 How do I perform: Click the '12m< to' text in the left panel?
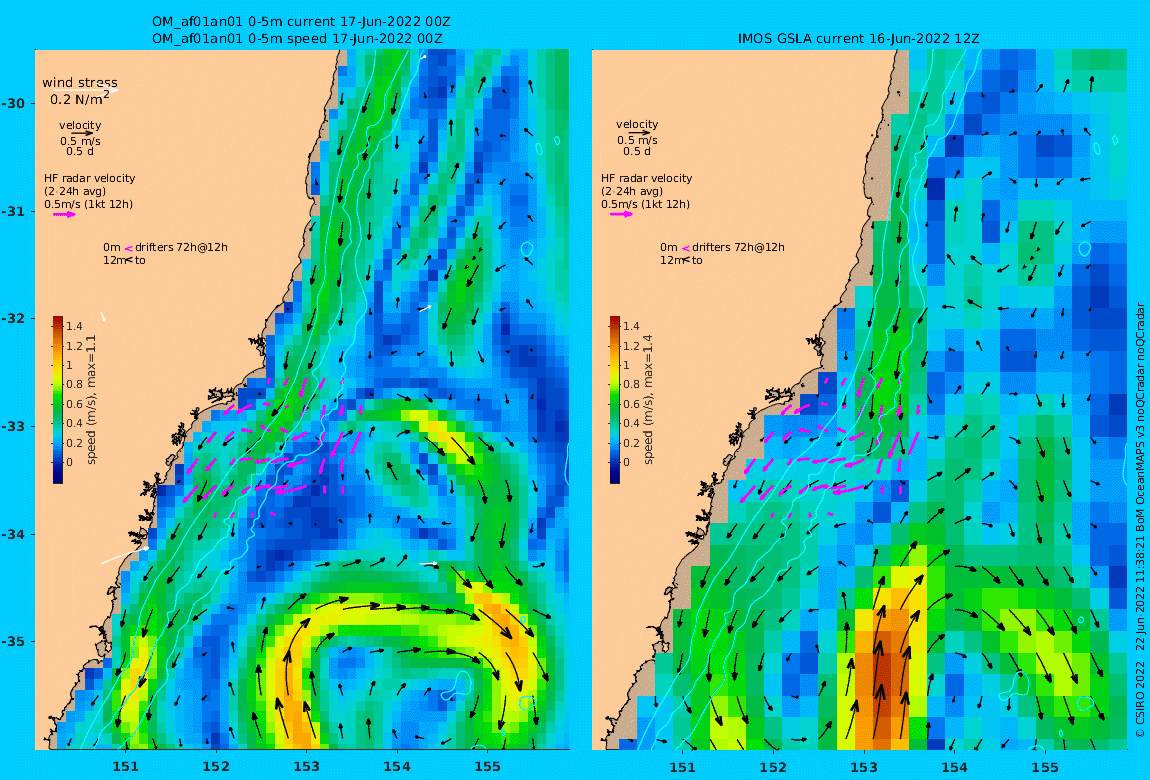point(124,260)
